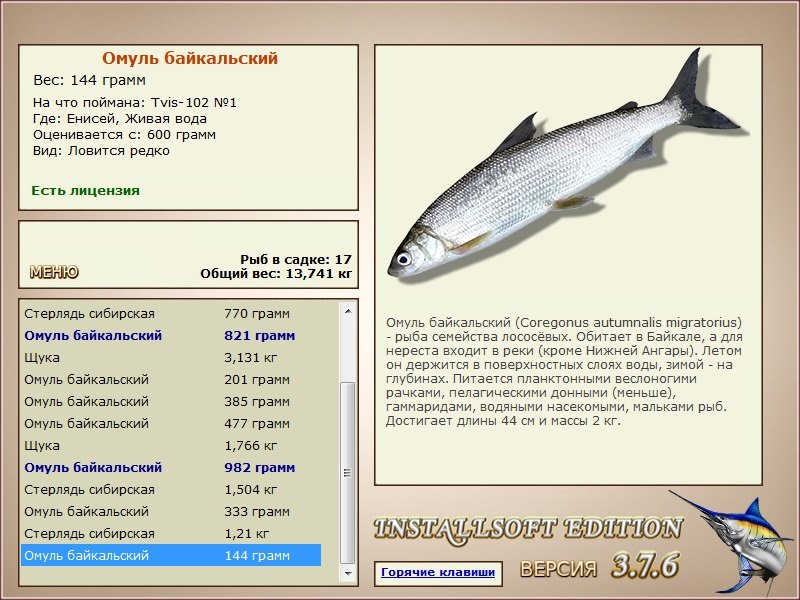Select Щука 3,131 кг row
The height and width of the screenshot is (600, 800).
(x=171, y=358)
